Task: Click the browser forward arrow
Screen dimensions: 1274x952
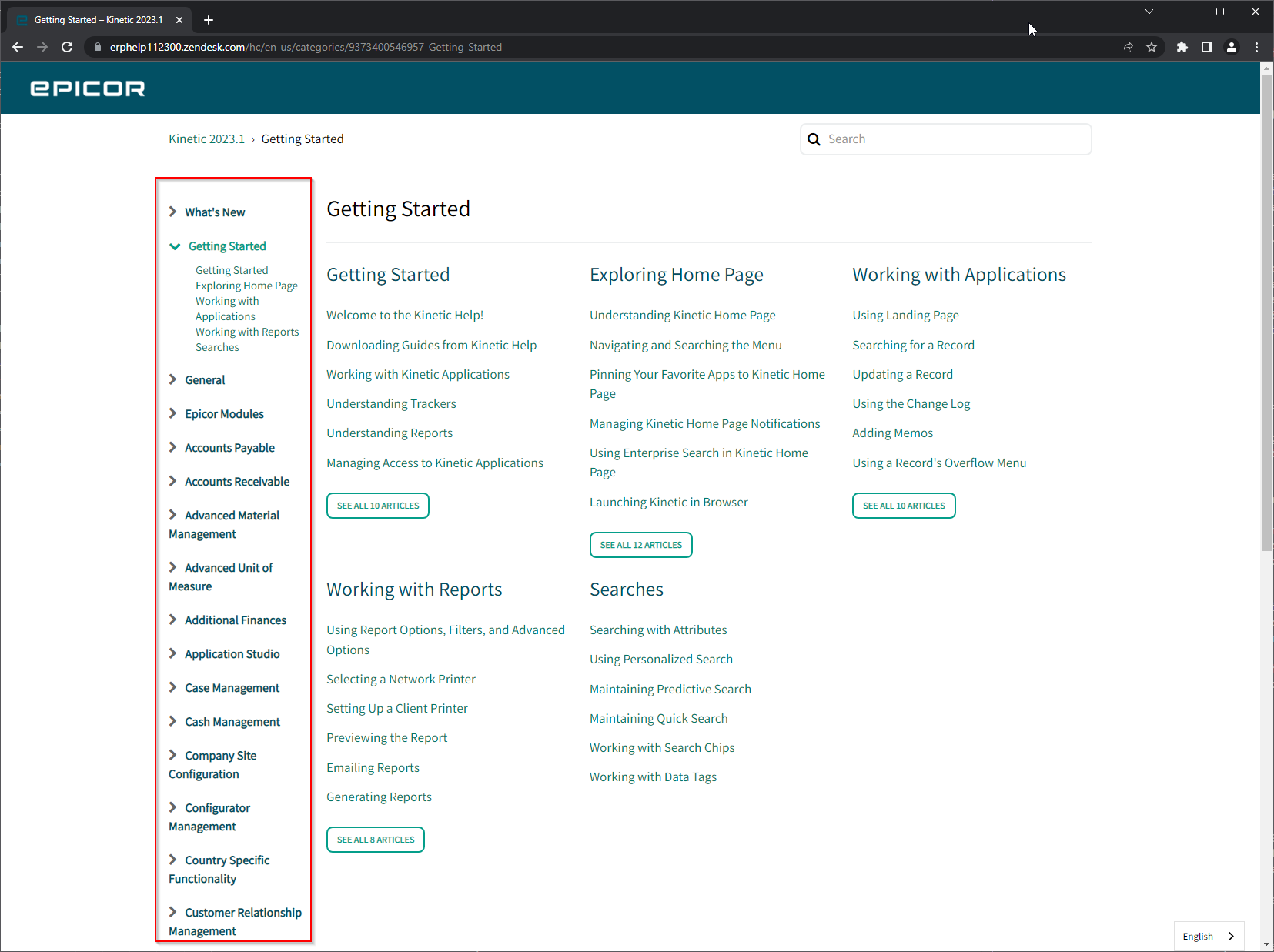Action: [42, 47]
